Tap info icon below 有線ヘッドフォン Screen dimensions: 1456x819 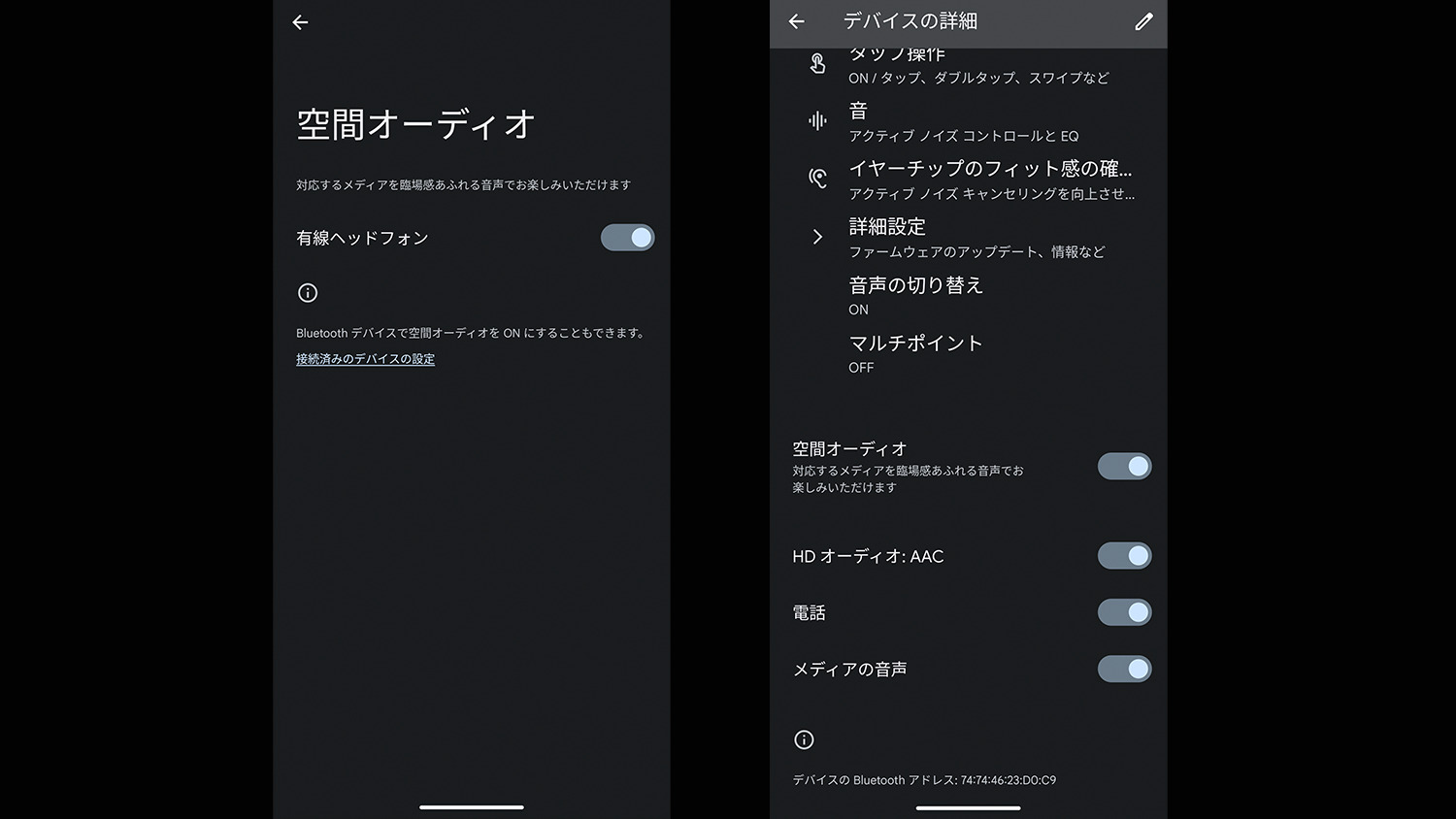308,293
